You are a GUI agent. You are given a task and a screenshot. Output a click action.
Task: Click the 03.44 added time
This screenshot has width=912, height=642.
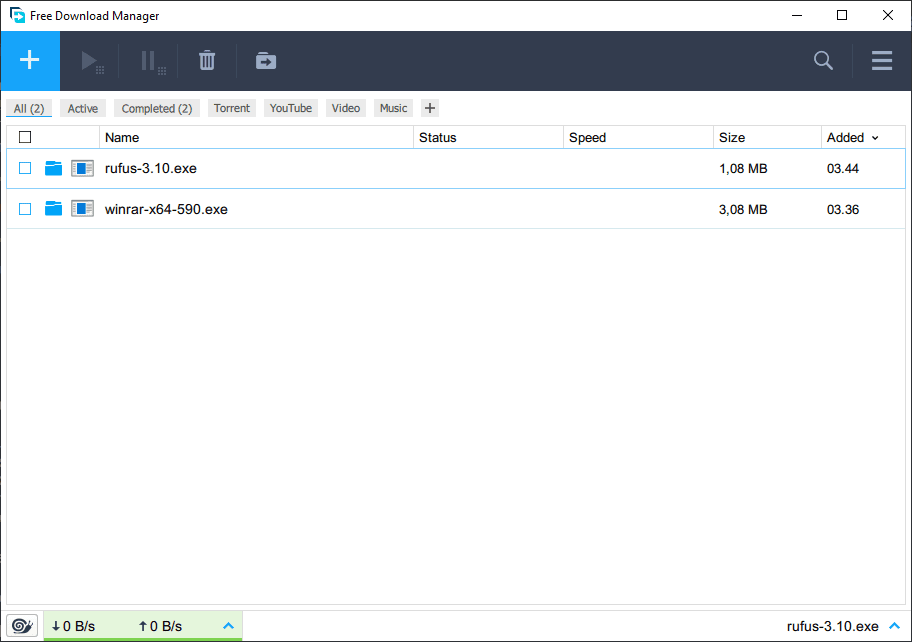coord(843,169)
